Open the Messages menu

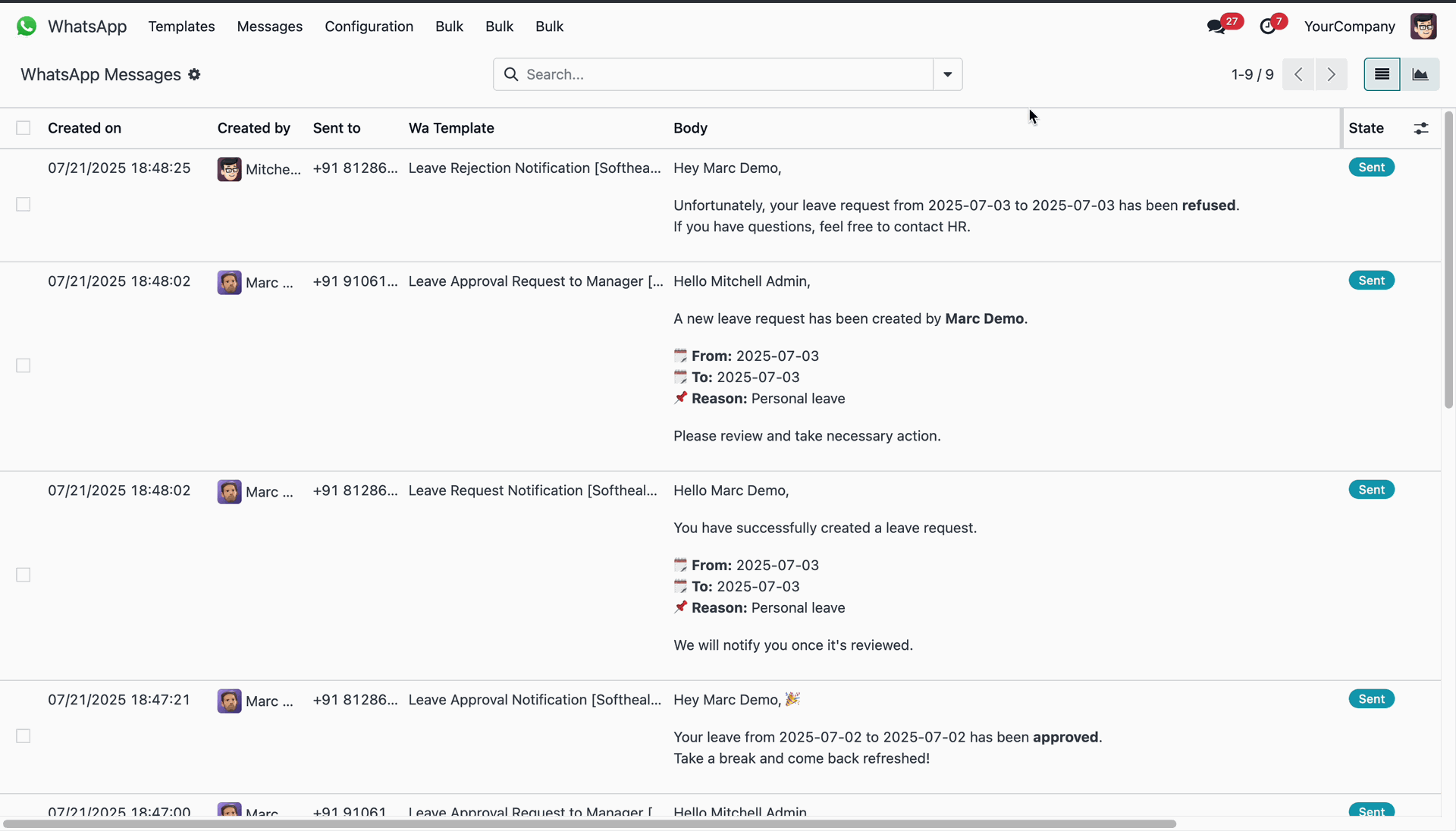(x=269, y=27)
